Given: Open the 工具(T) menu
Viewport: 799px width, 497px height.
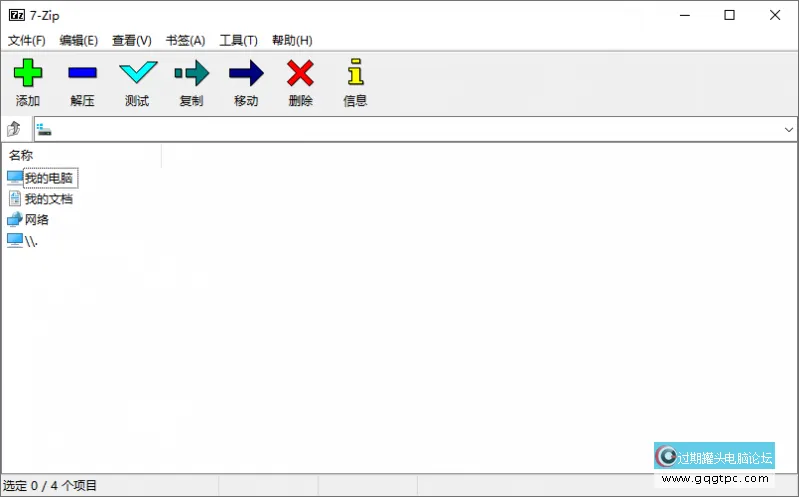Looking at the screenshot, I should 238,40.
